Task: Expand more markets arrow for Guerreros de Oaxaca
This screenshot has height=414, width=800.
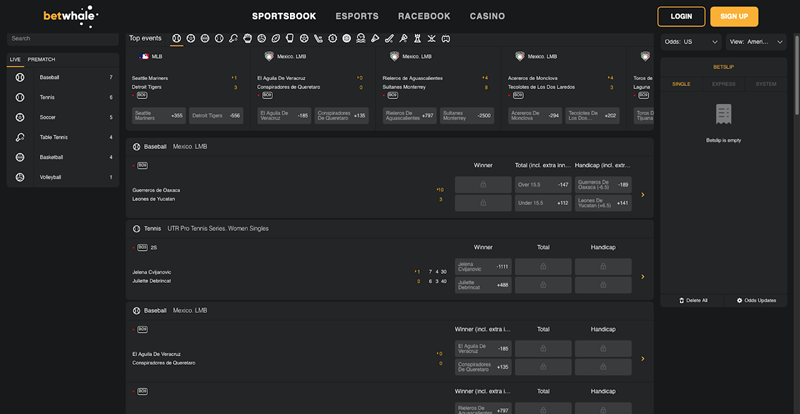Action: (642, 194)
